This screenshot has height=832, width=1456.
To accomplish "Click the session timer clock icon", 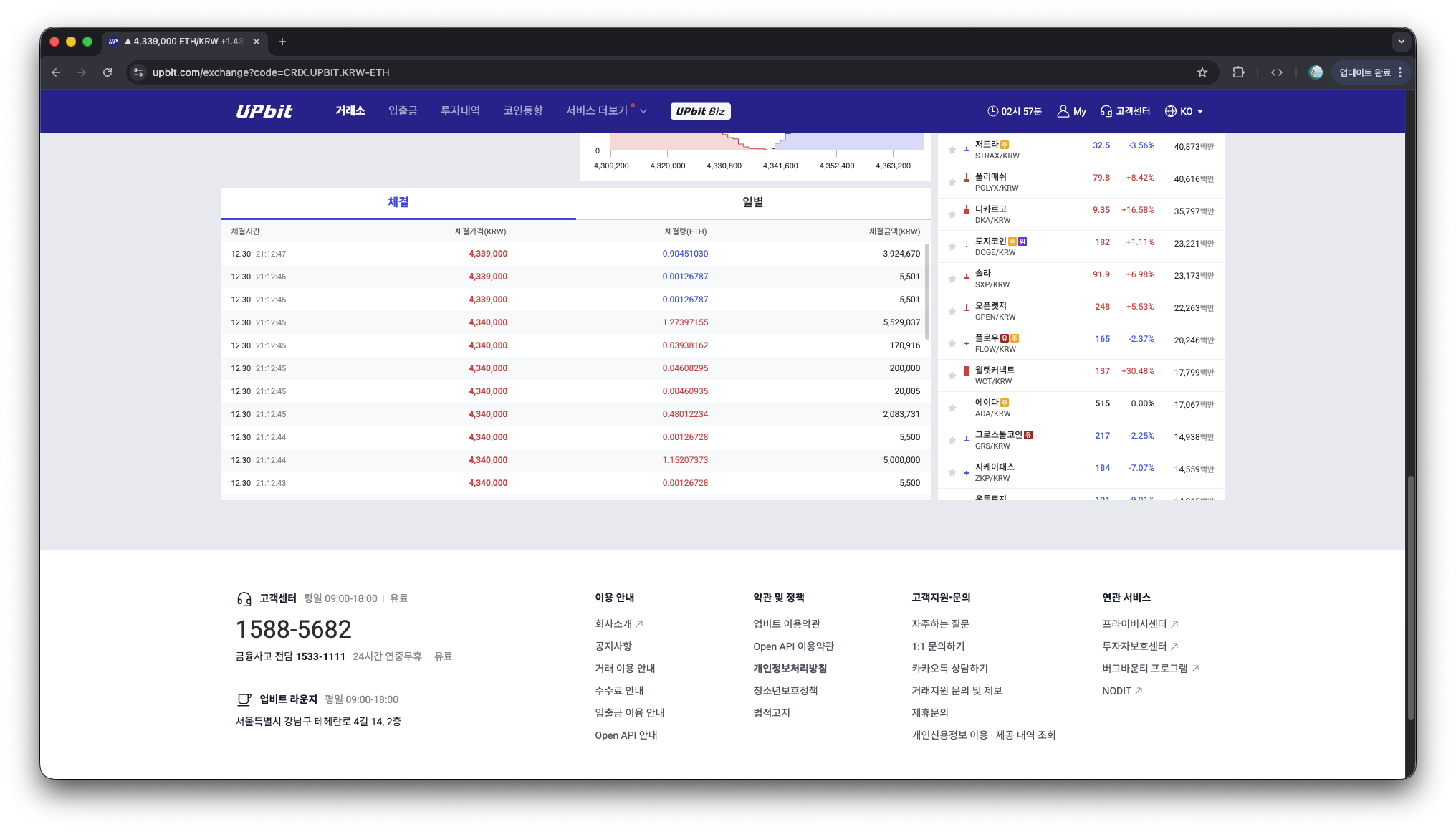I will click(x=992, y=111).
